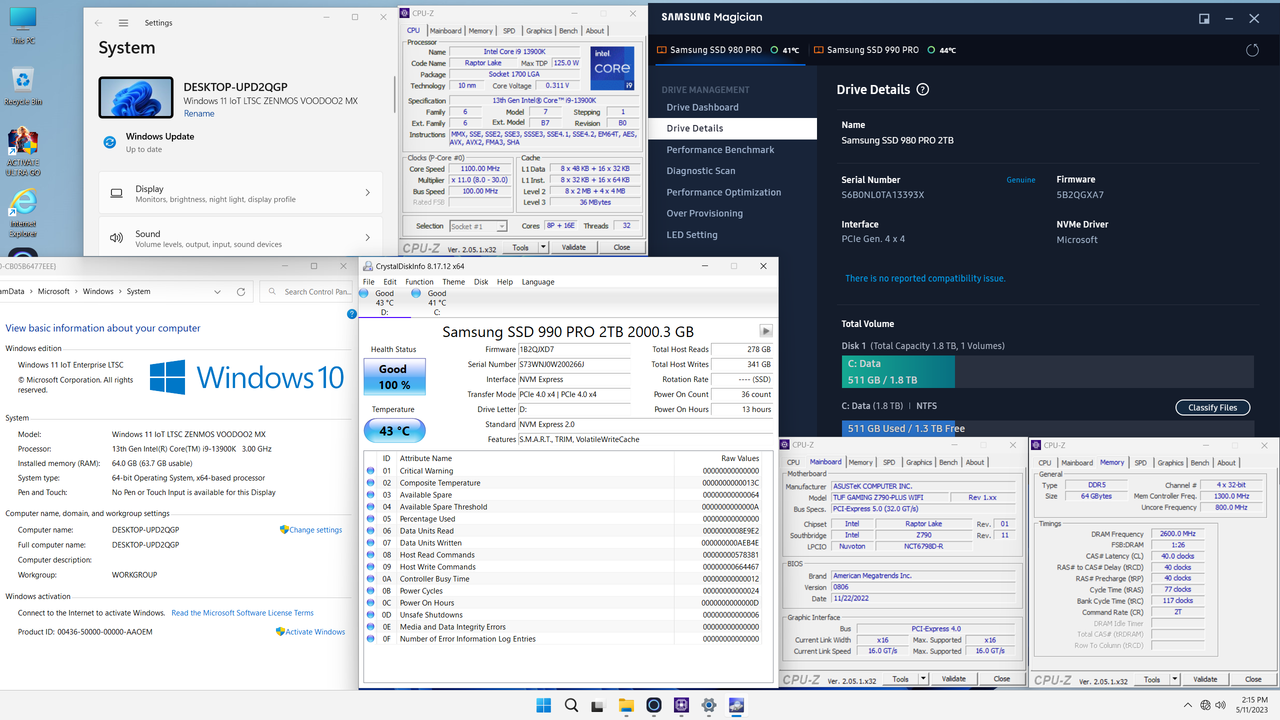
Task: Click the Windows 11 desktop thumbnail in Settings
Action: click(x=136, y=97)
